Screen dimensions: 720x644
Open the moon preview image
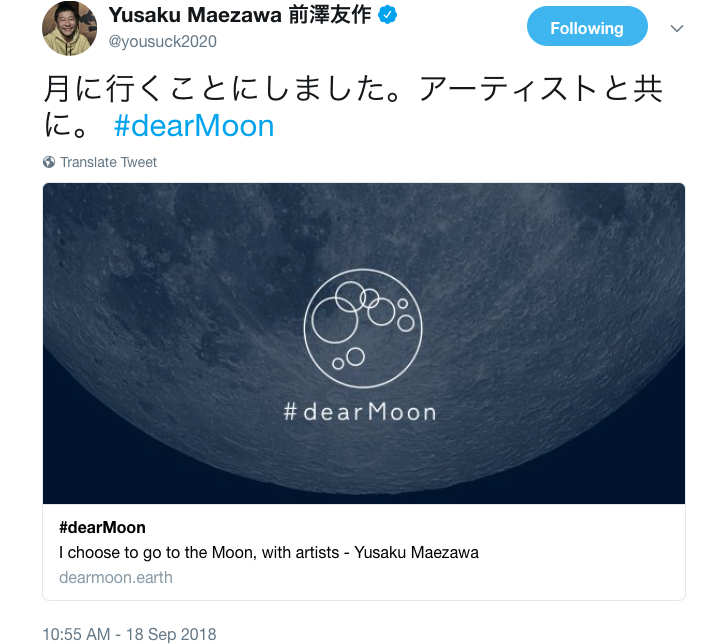tap(364, 343)
